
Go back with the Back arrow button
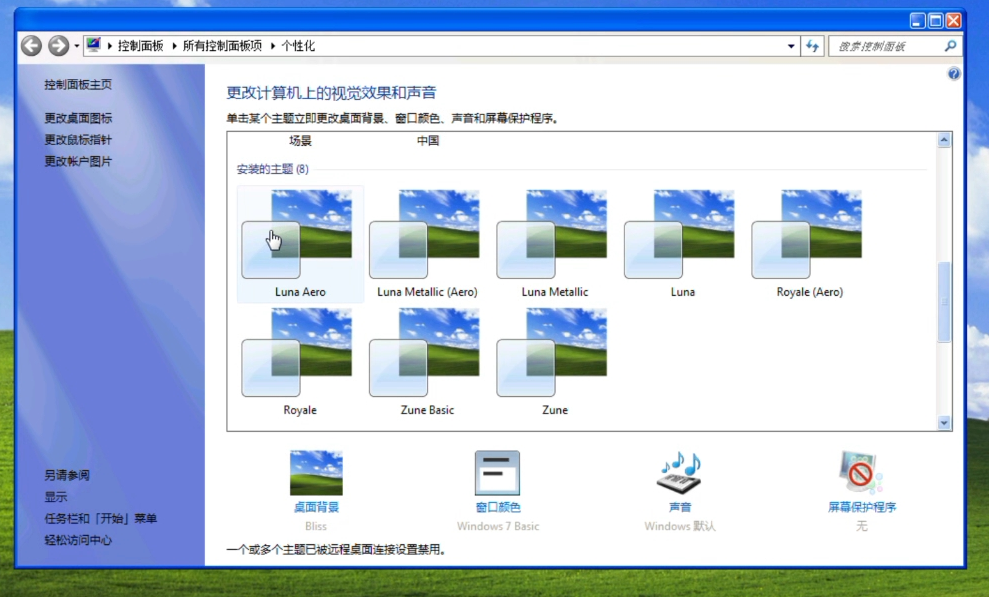coord(31,45)
